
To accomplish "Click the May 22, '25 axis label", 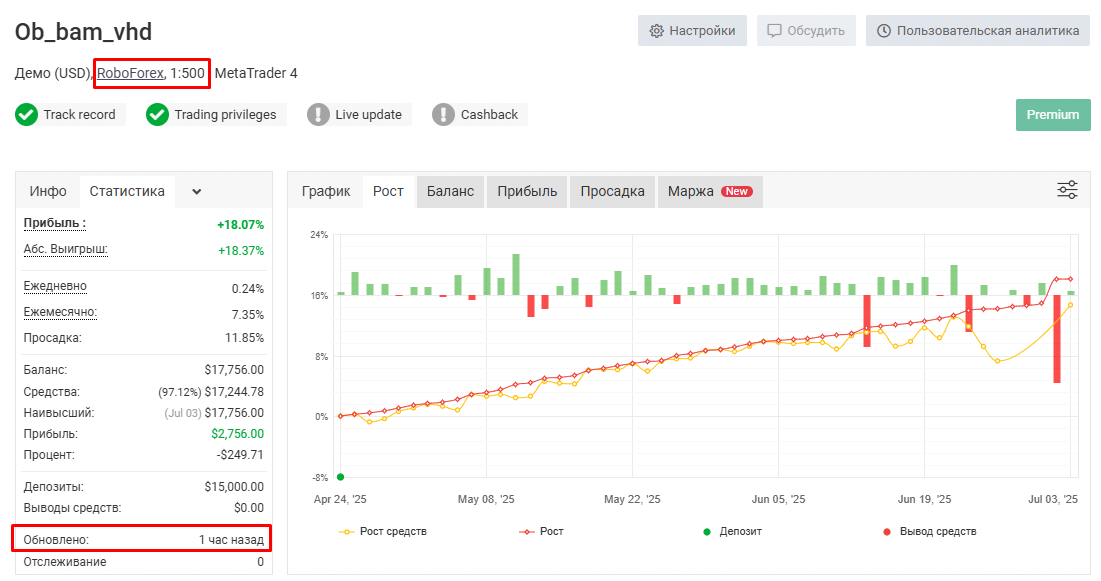I will click(x=632, y=500).
